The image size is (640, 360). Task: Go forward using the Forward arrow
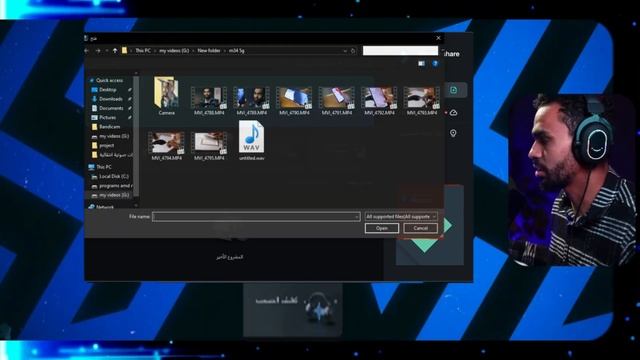(98, 51)
